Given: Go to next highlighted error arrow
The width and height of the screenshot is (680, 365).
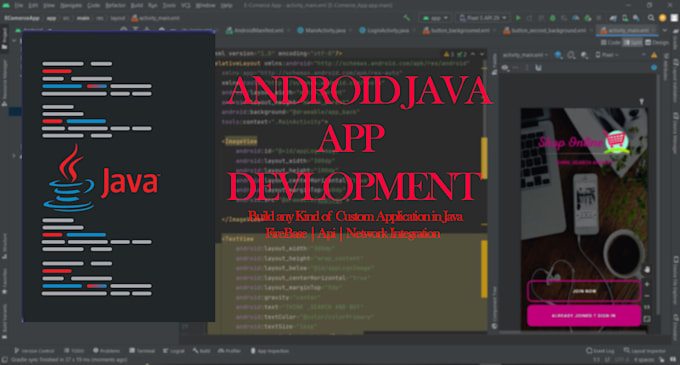Looking at the screenshot, I should [481, 54].
